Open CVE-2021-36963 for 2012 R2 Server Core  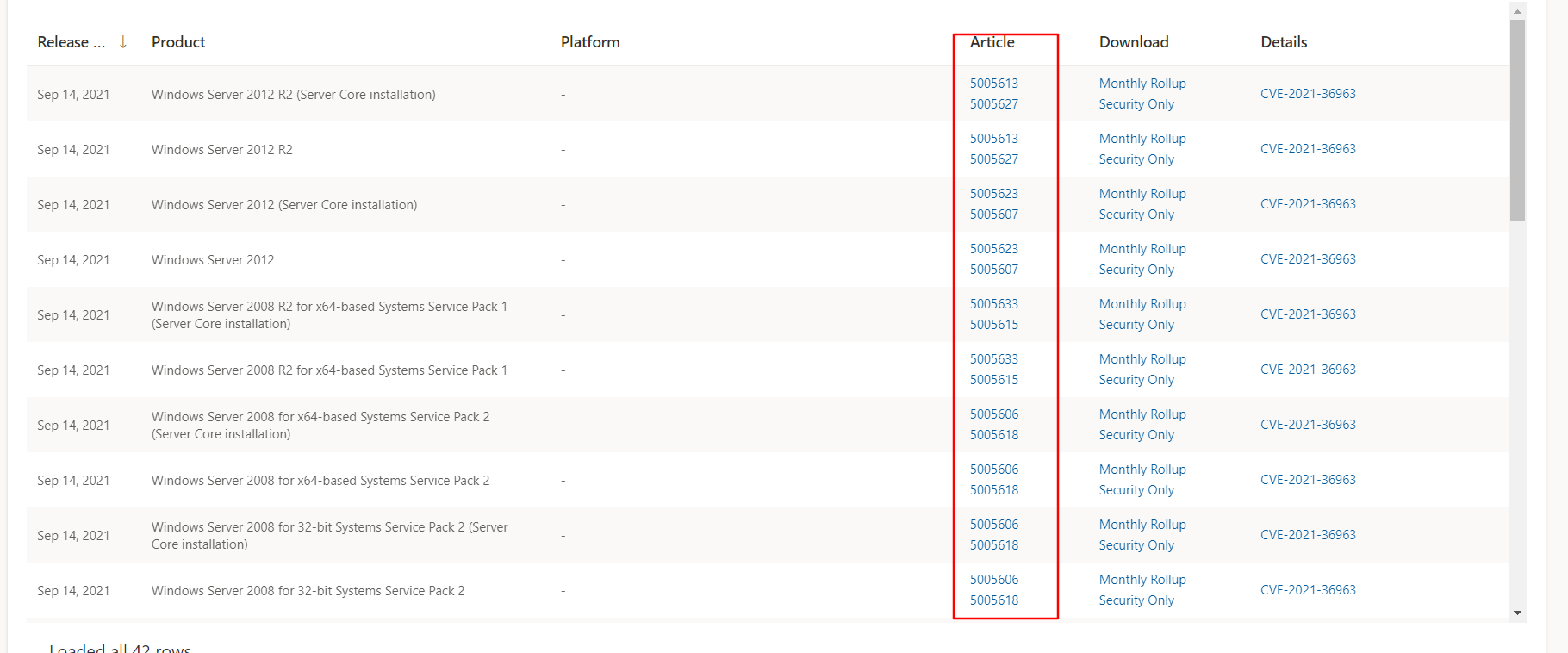[1308, 94]
